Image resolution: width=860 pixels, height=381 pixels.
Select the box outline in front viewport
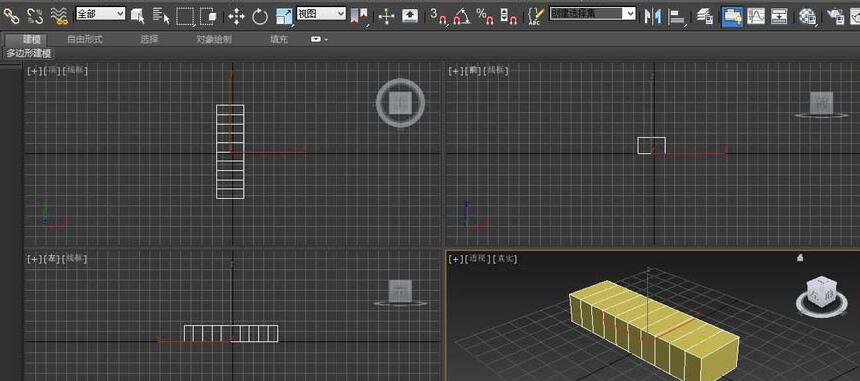coord(652,145)
